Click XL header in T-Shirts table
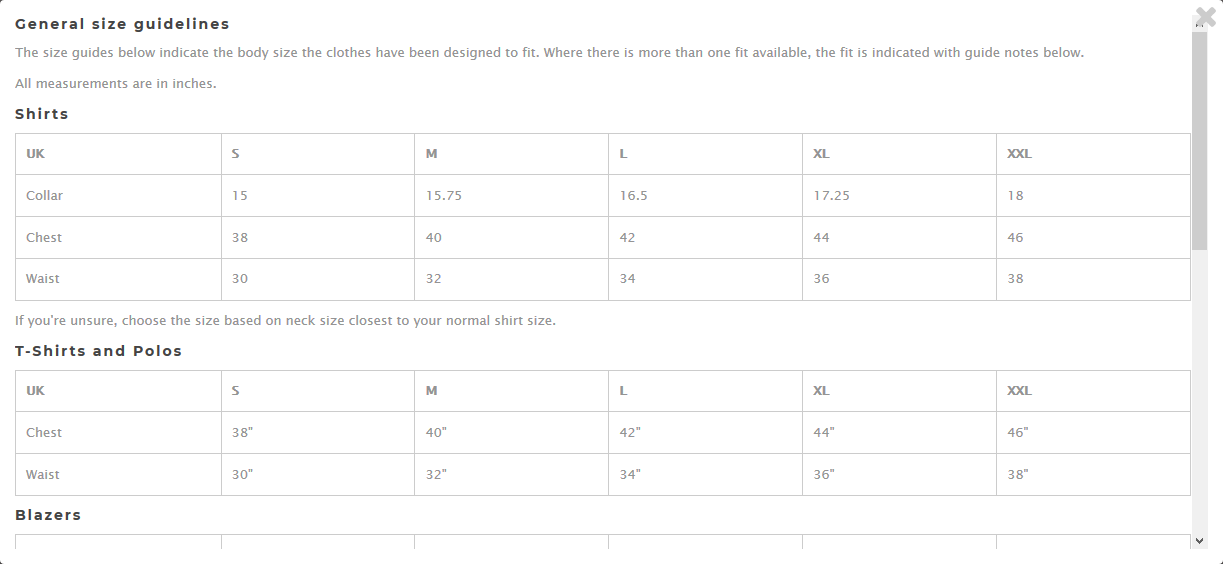 (x=821, y=391)
